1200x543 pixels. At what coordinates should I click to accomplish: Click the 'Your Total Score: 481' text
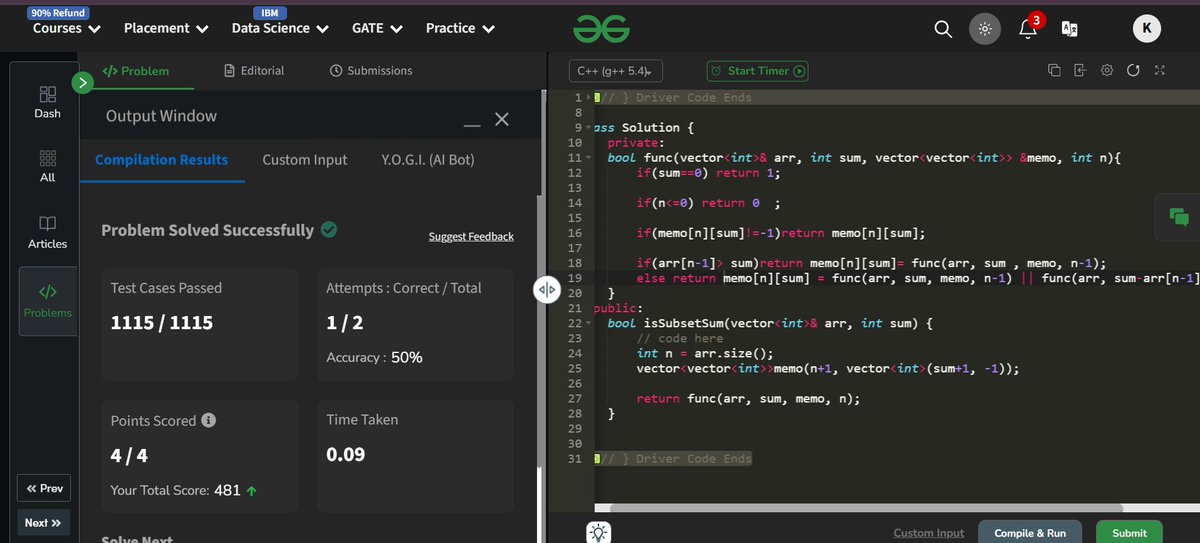[175, 491]
